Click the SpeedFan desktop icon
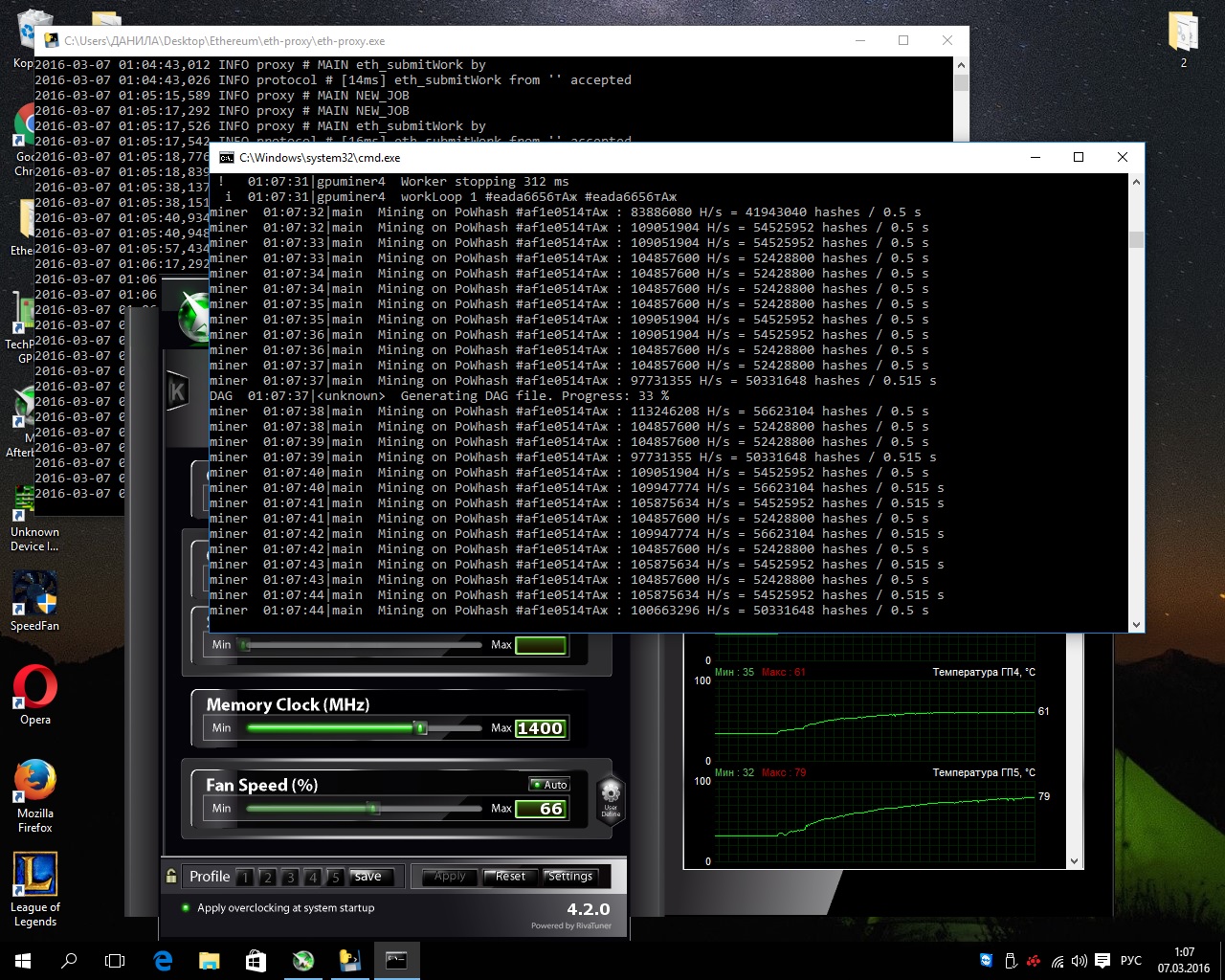Viewport: 1225px width, 980px height. 34,601
